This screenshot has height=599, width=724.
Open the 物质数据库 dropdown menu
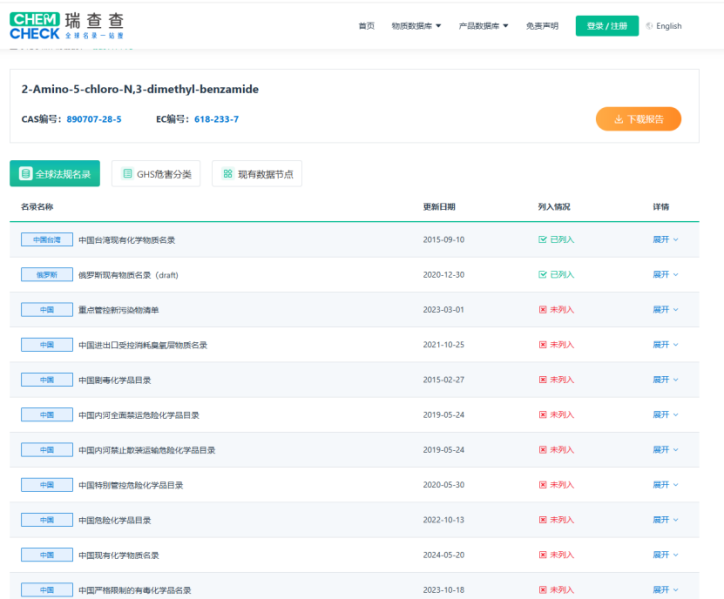click(x=416, y=26)
